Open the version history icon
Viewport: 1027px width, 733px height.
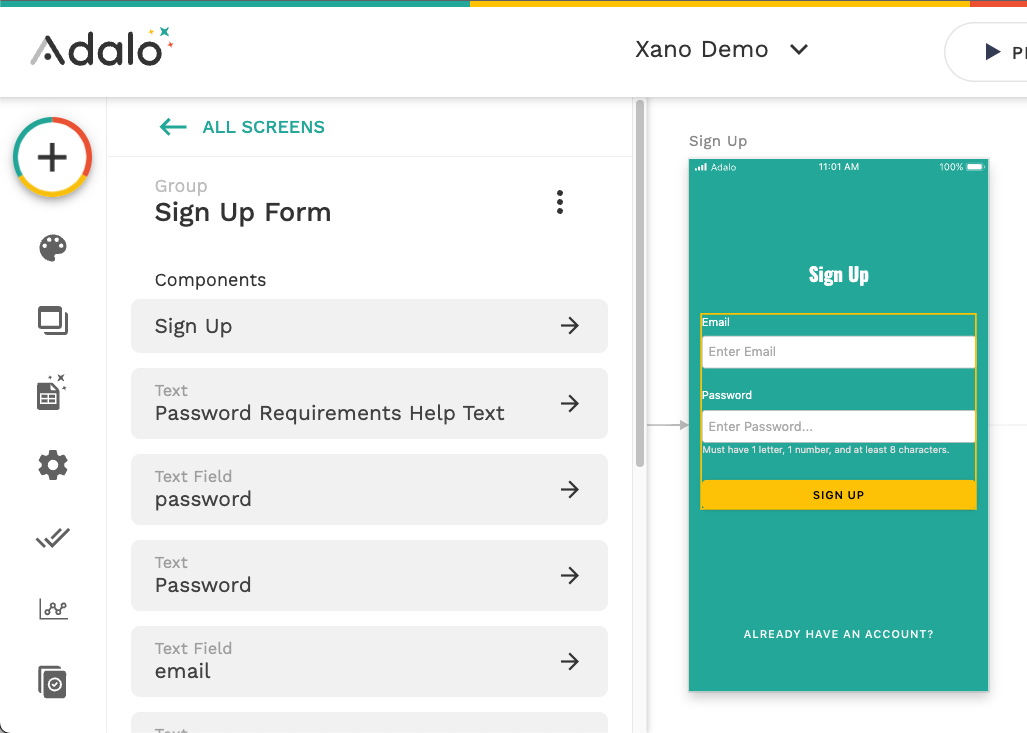click(x=52, y=681)
